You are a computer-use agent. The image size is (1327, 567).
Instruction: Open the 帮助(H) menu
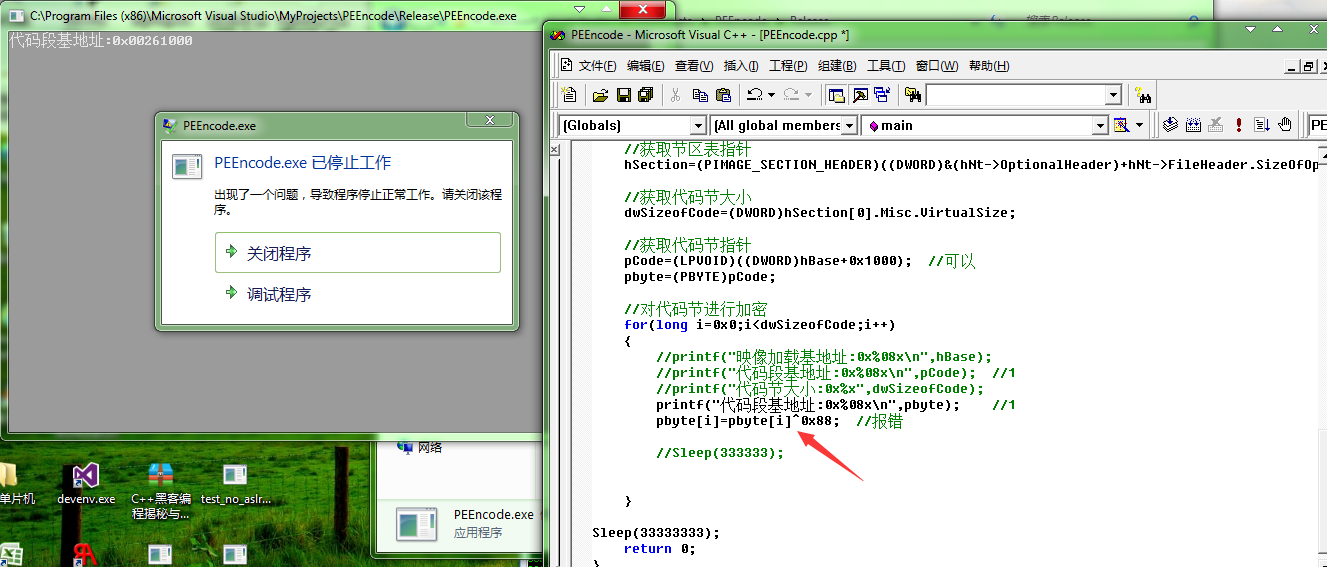(989, 66)
